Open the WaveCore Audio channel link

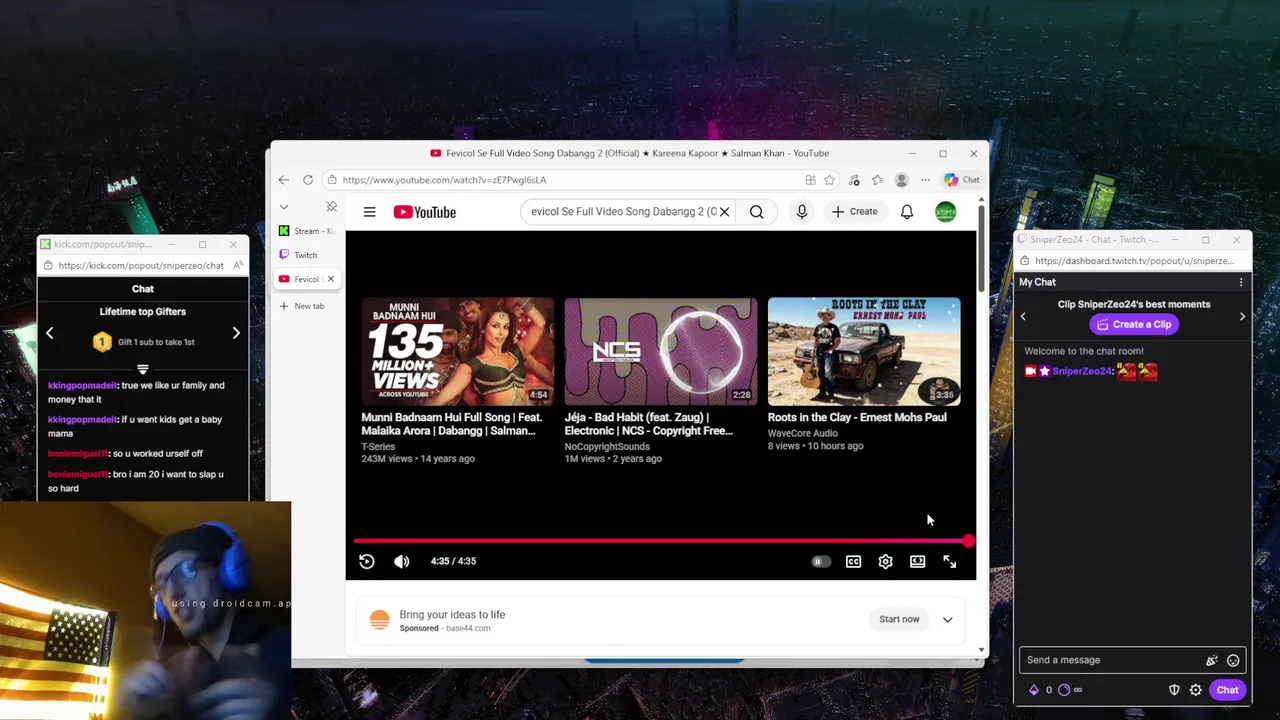803,433
